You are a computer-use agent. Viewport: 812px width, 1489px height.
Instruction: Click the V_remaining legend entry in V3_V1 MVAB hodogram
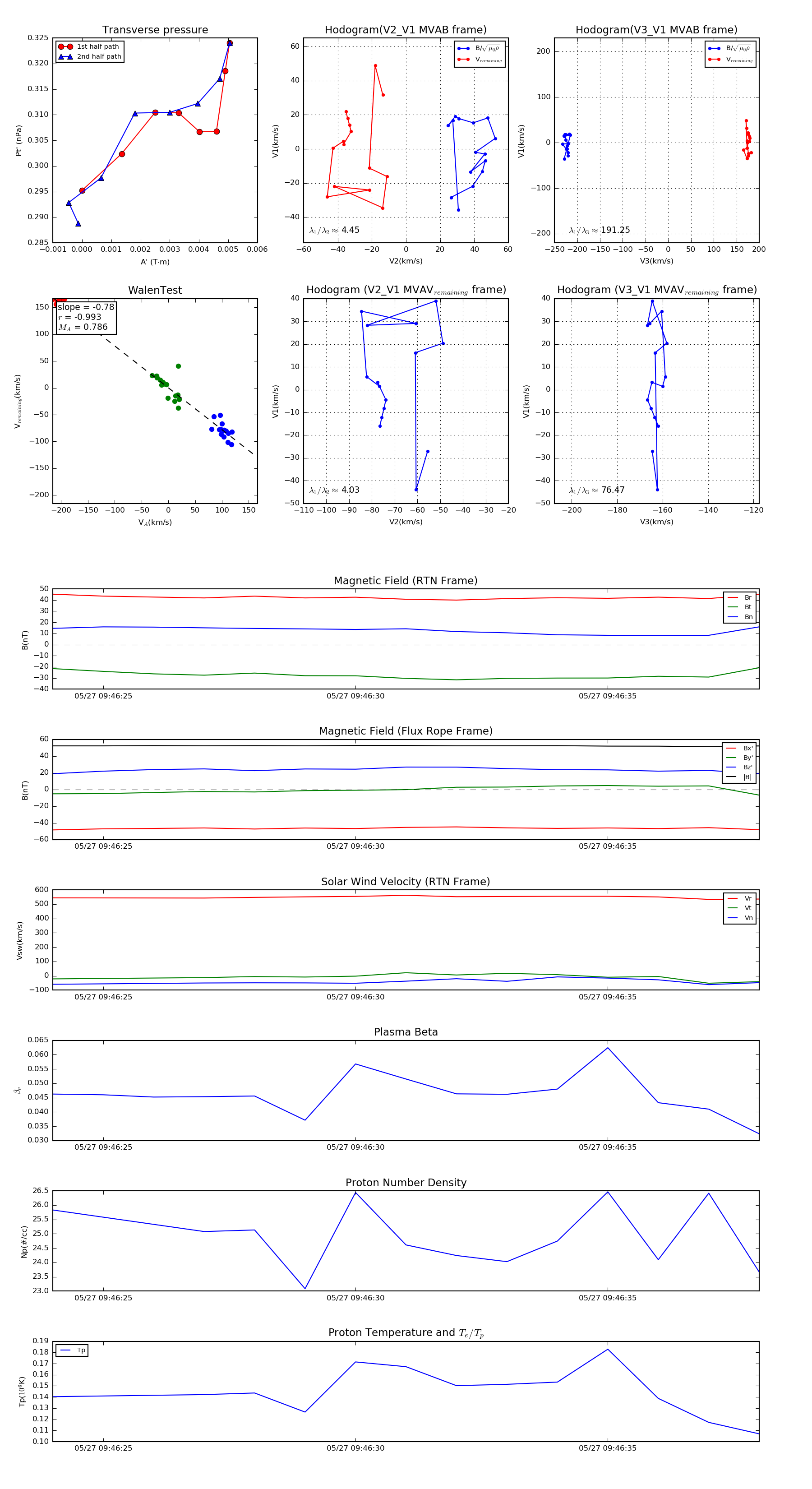pos(730,60)
